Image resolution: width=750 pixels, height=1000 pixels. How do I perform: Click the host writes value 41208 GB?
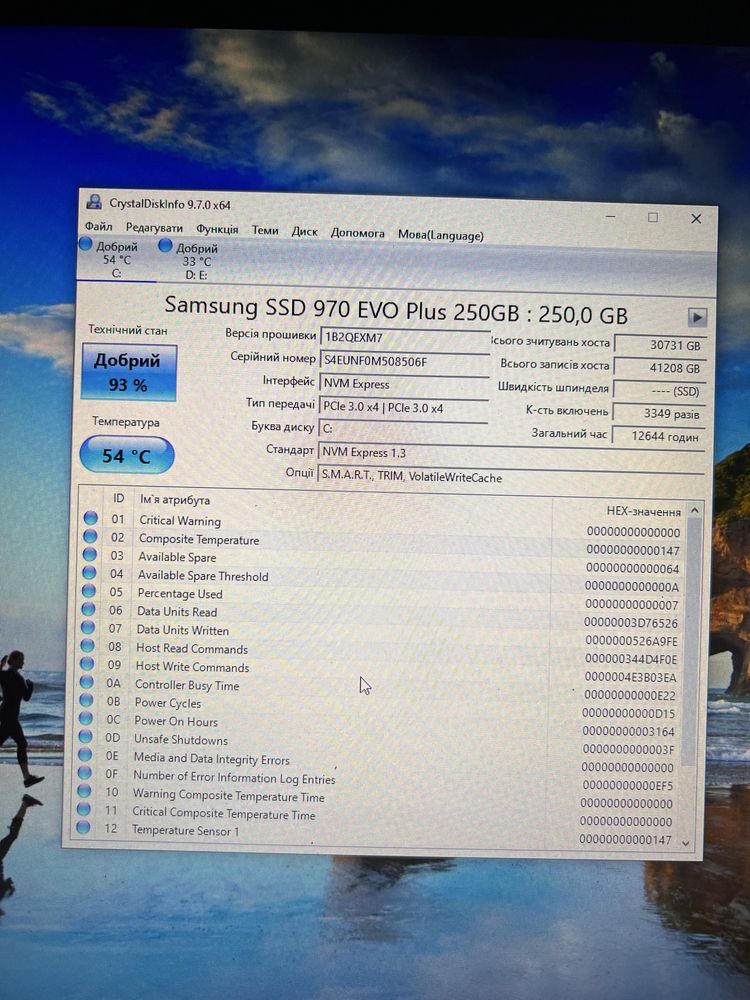(x=659, y=368)
